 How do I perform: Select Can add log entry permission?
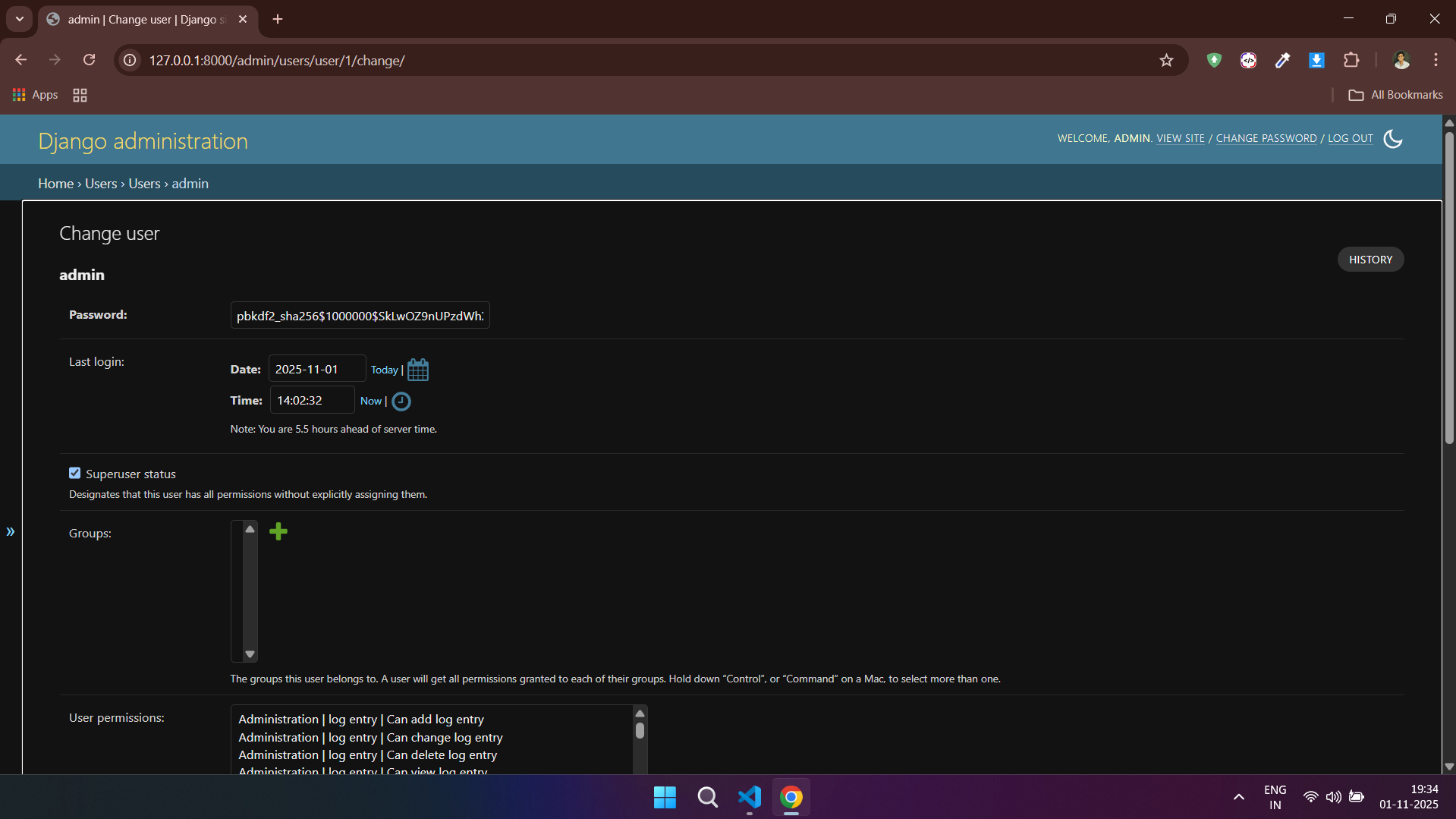[x=361, y=720]
